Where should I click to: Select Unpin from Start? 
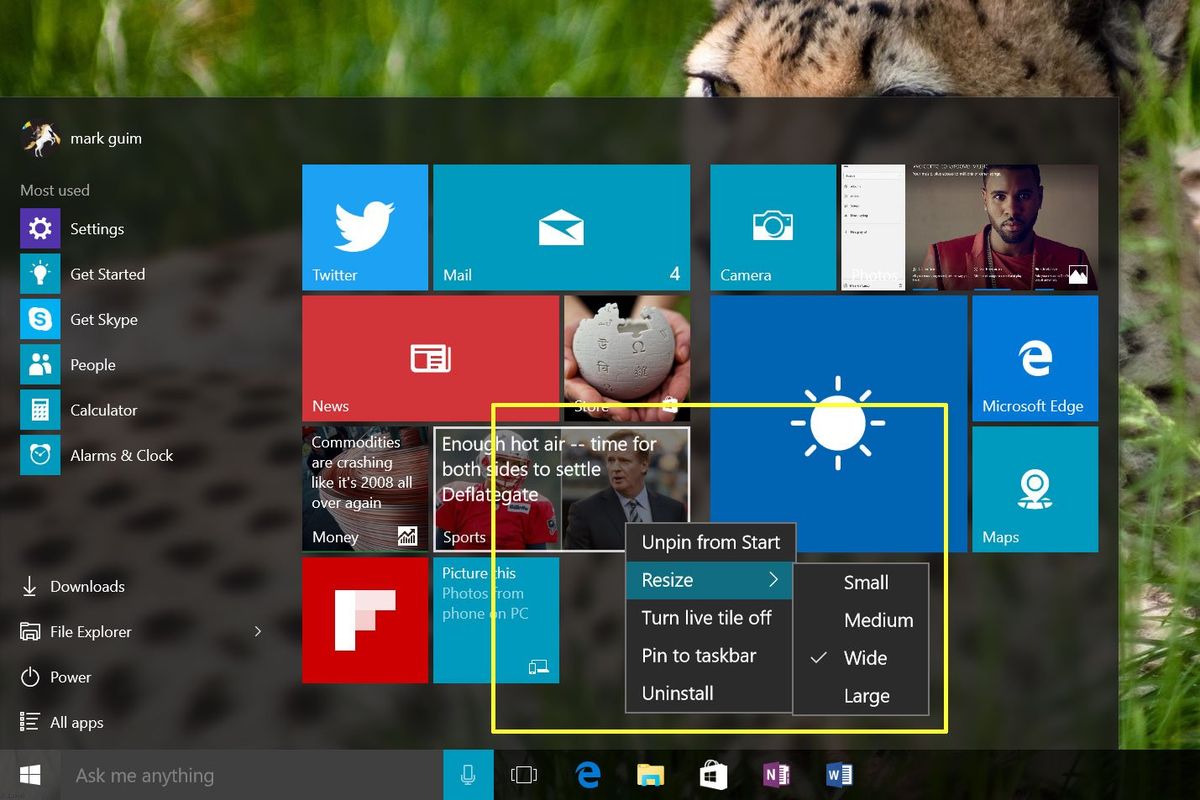click(x=710, y=542)
